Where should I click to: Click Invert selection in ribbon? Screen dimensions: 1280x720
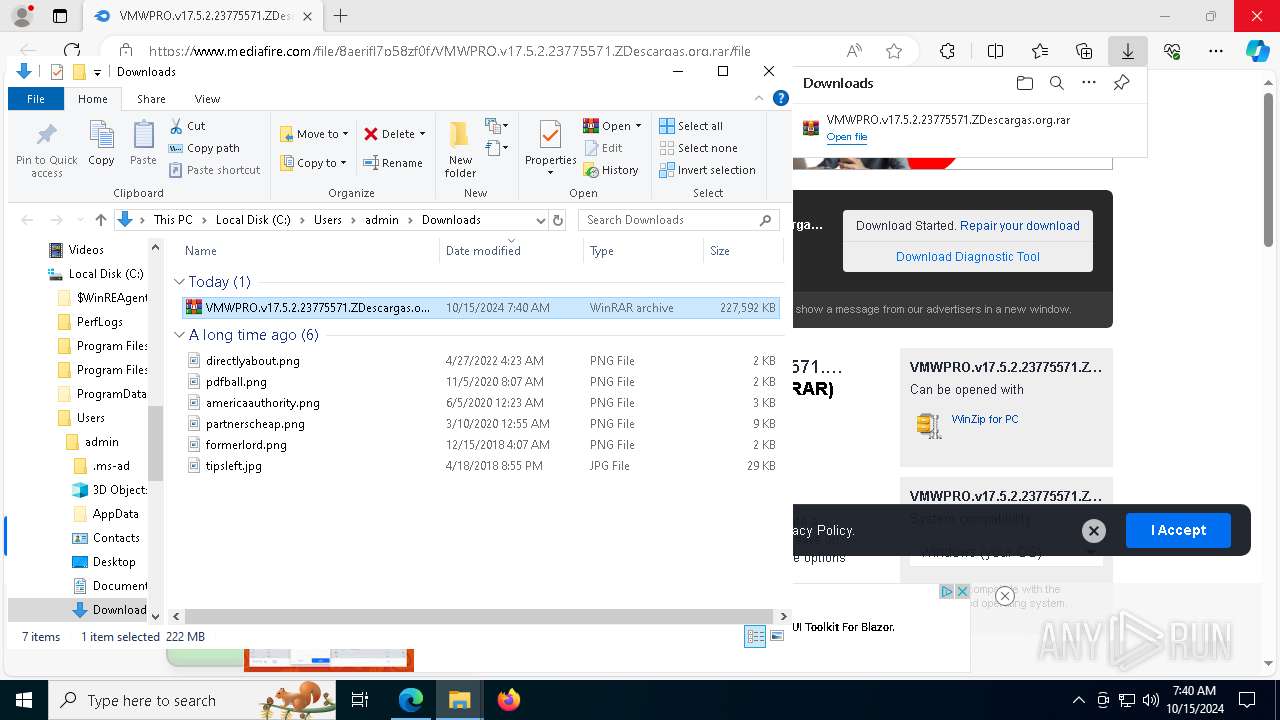click(707, 170)
